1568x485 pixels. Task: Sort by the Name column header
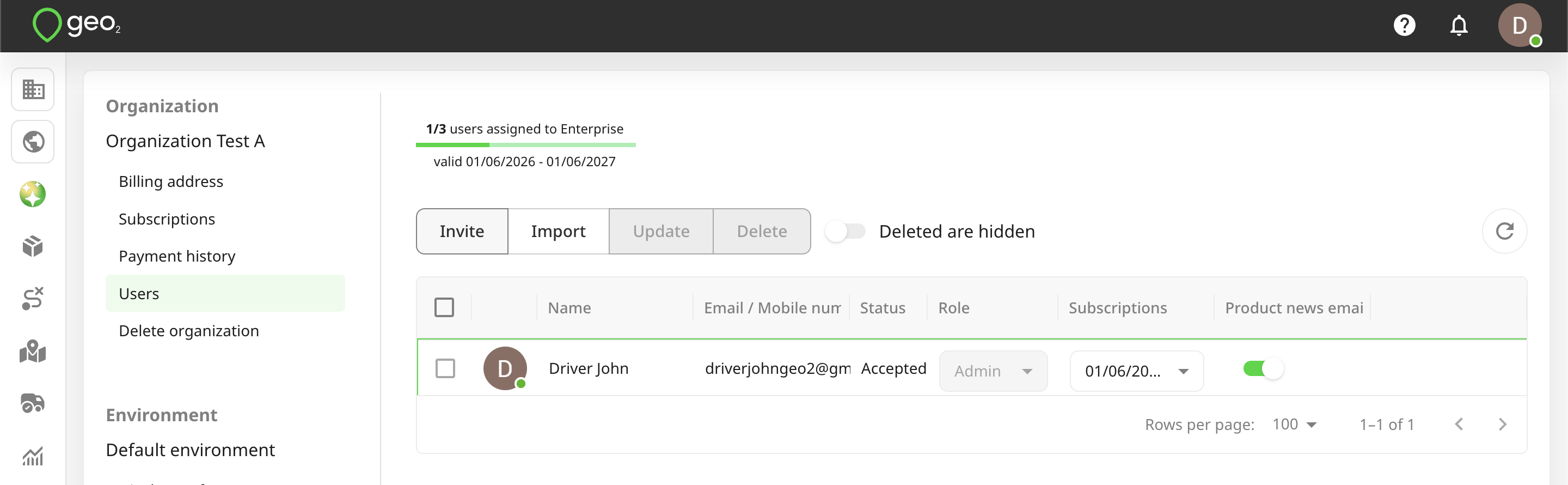click(x=569, y=308)
